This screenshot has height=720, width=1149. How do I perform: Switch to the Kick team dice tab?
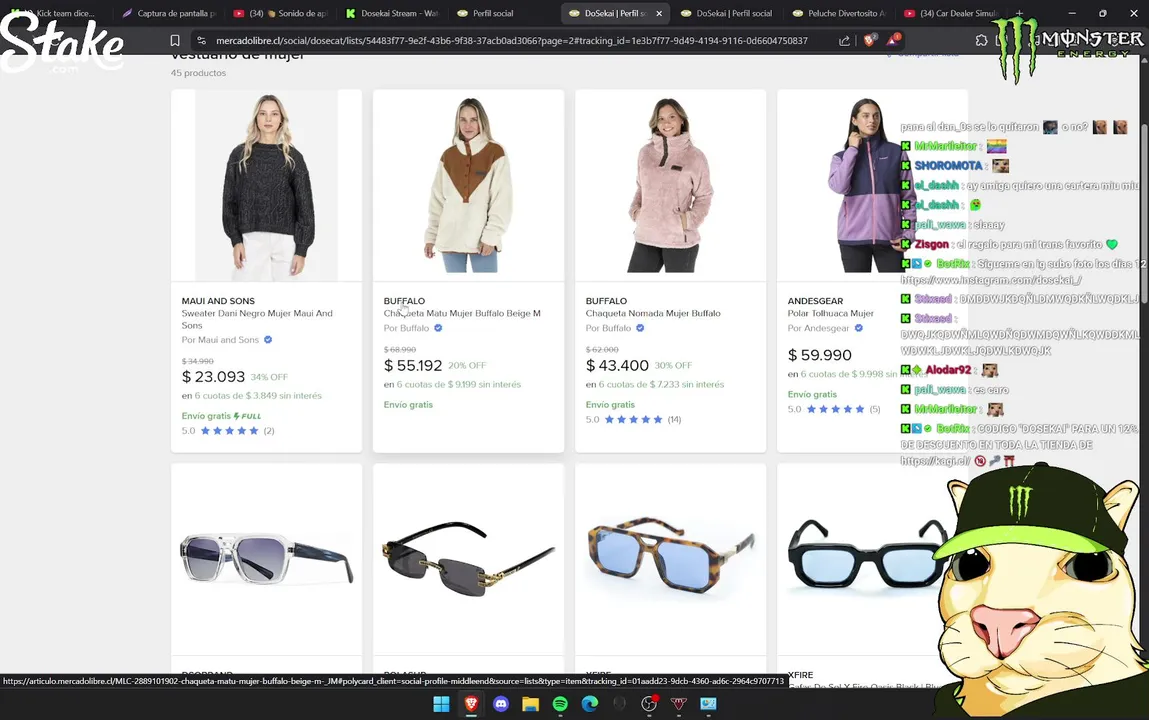coord(58,13)
